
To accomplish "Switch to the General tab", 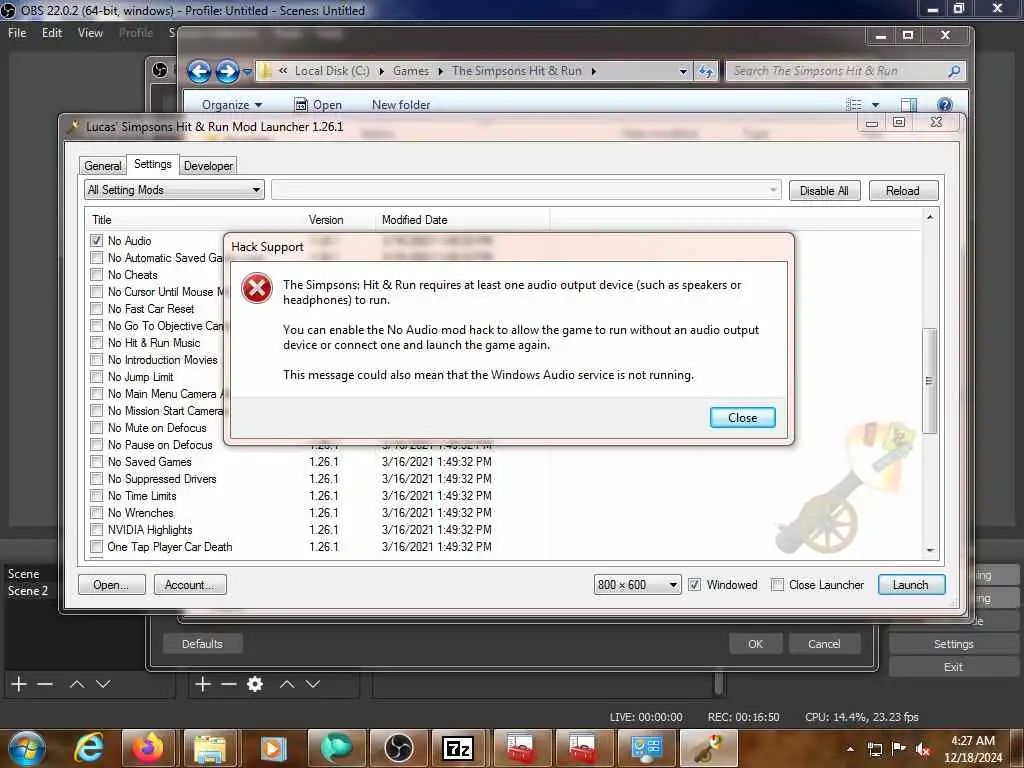I will pyautogui.click(x=103, y=166).
